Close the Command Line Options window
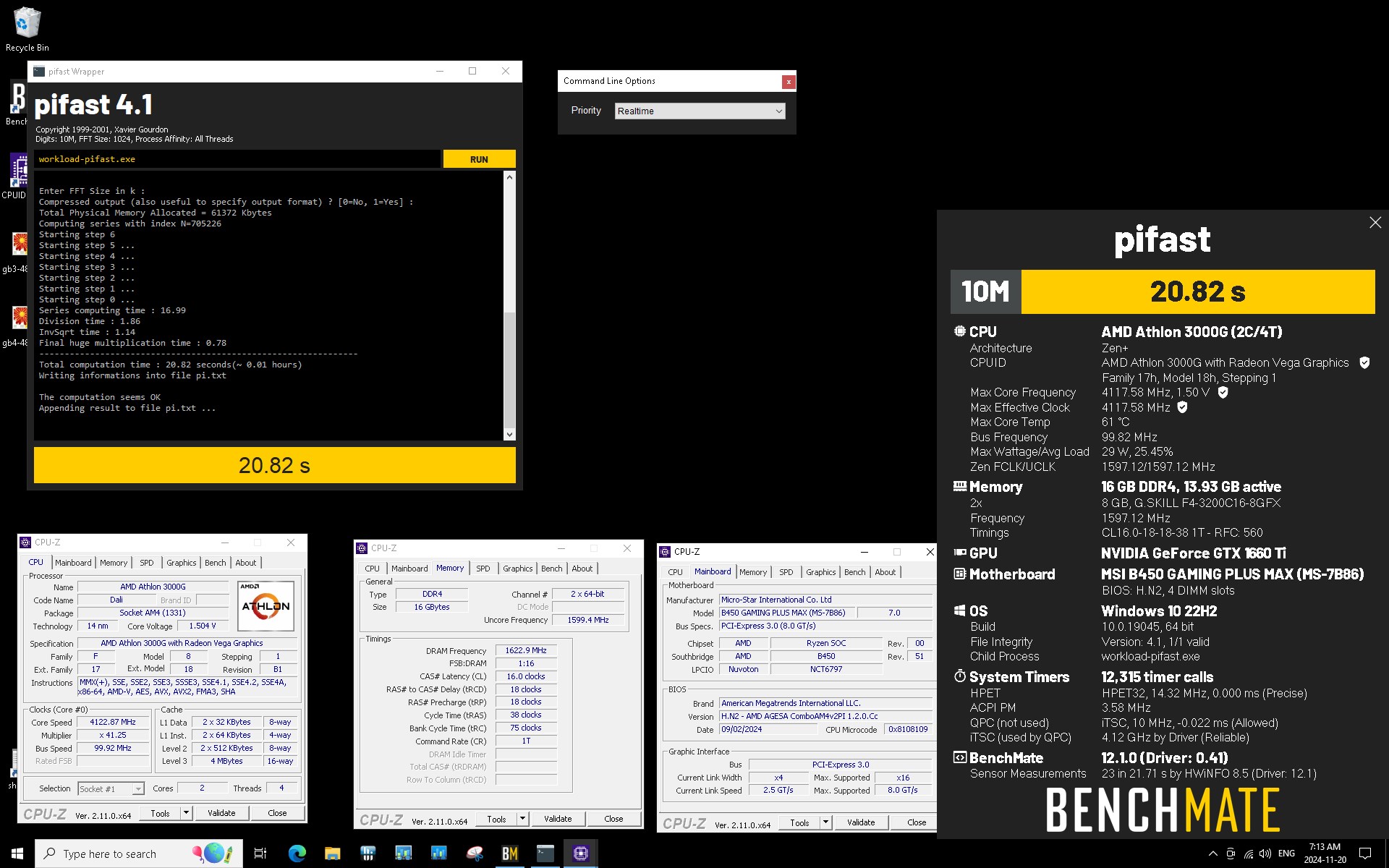Screen dimensions: 1389x868 pyautogui.click(x=789, y=82)
